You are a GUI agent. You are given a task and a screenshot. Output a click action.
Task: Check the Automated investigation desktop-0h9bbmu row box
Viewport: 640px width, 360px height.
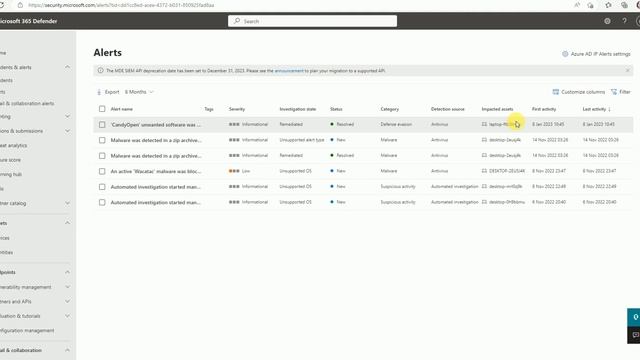click(x=102, y=202)
